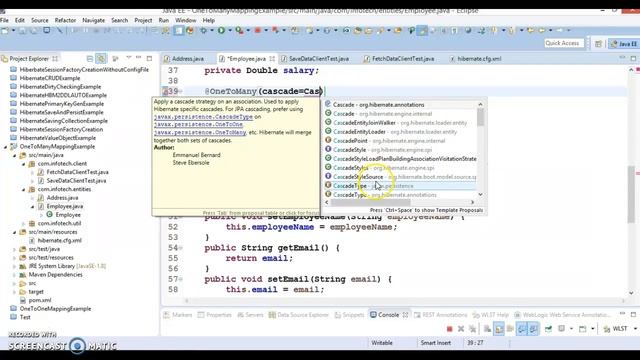This screenshot has width=640, height=360.
Task: Collapse com.infotech.client package
Action: [24, 164]
